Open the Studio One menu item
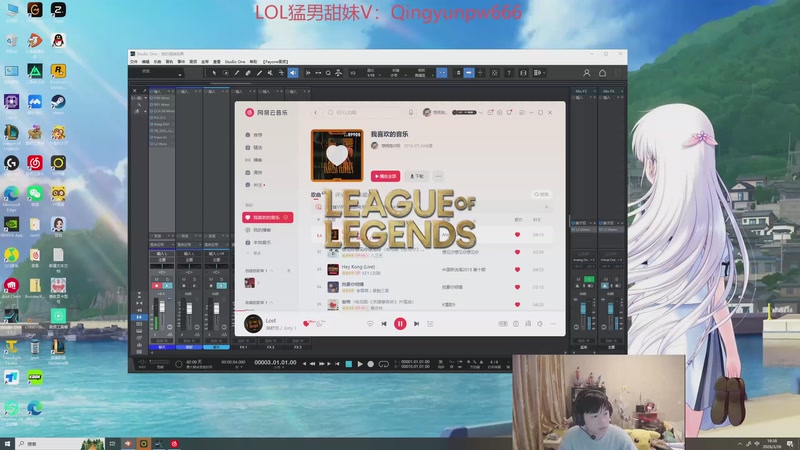This screenshot has width=800, height=450. (235, 62)
